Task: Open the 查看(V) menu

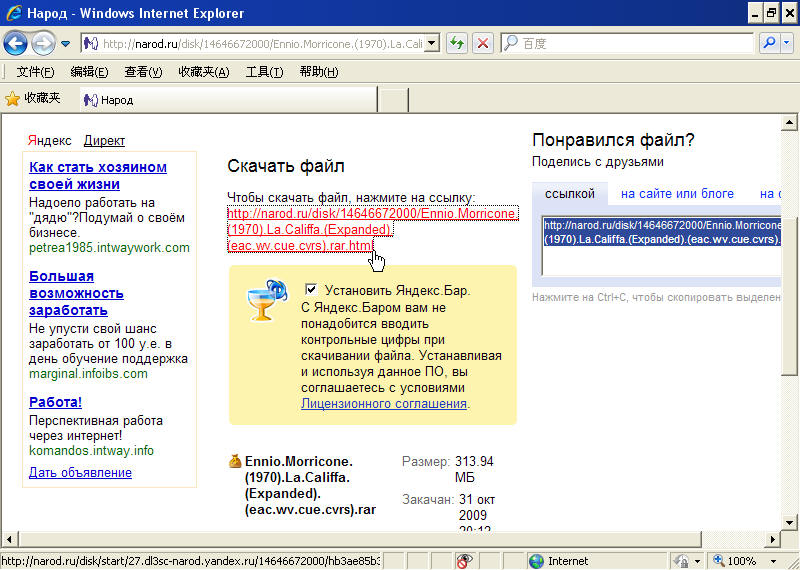Action: click(x=143, y=72)
